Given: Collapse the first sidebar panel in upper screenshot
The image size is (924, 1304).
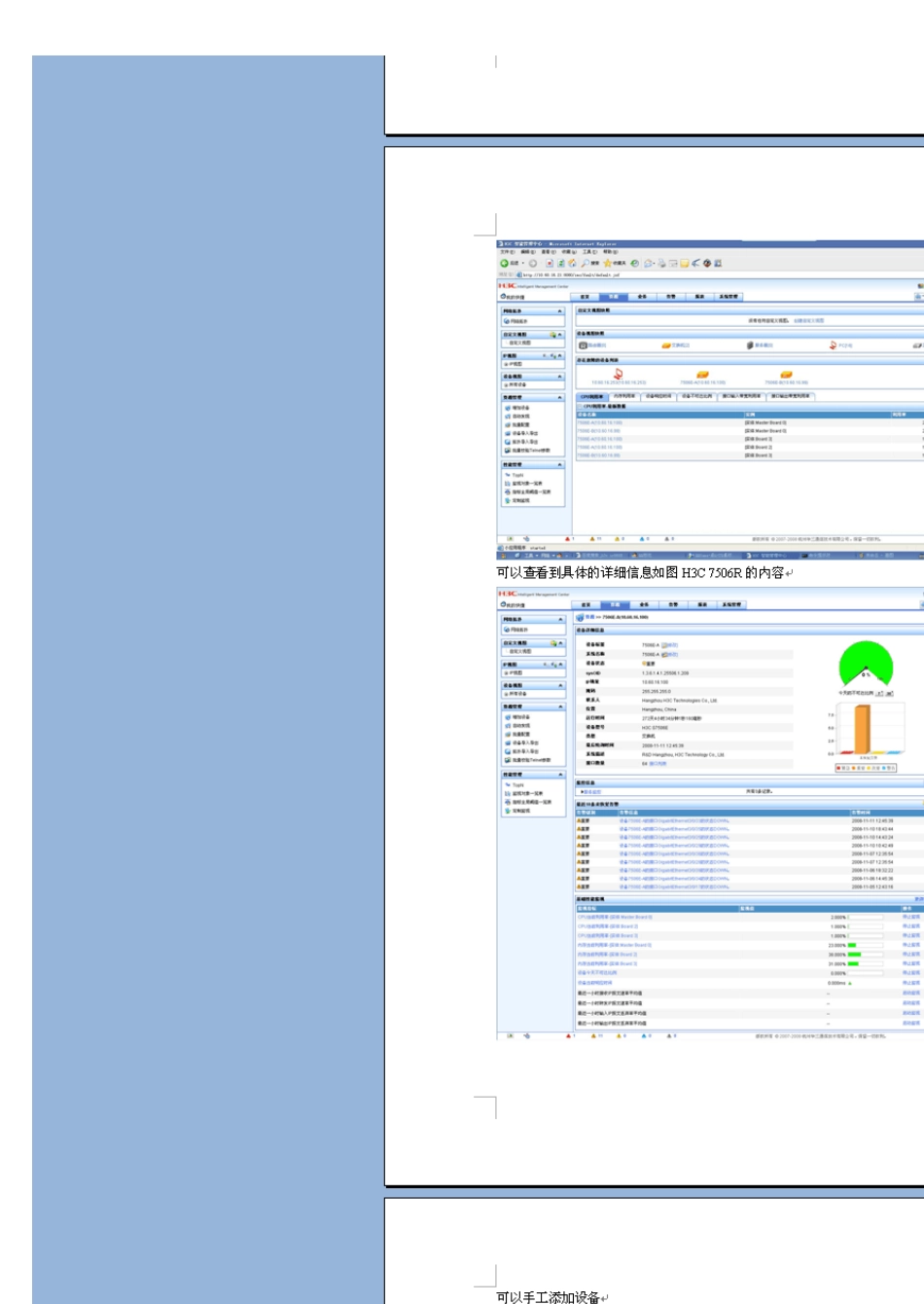Looking at the screenshot, I should point(560,311).
